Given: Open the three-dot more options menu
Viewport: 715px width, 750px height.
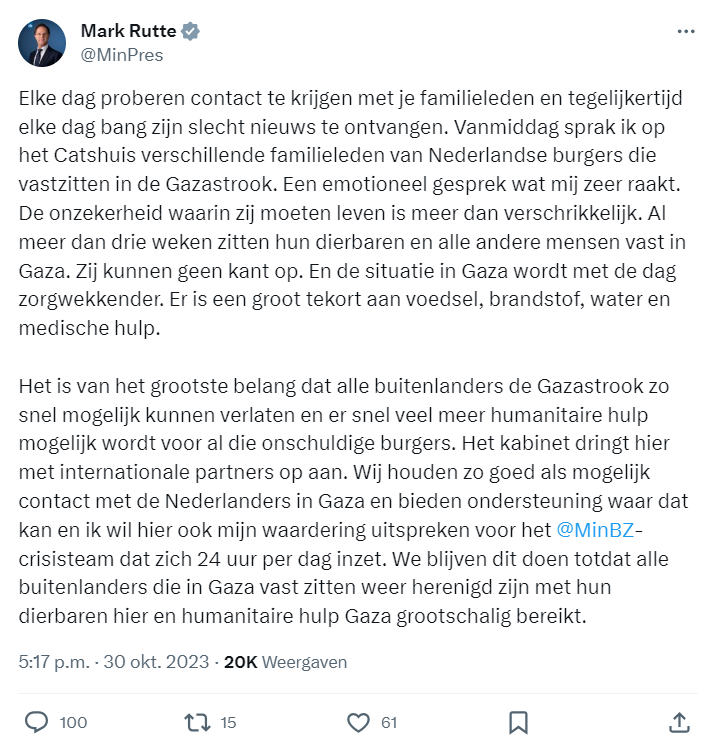Looking at the screenshot, I should pyautogui.click(x=685, y=32).
